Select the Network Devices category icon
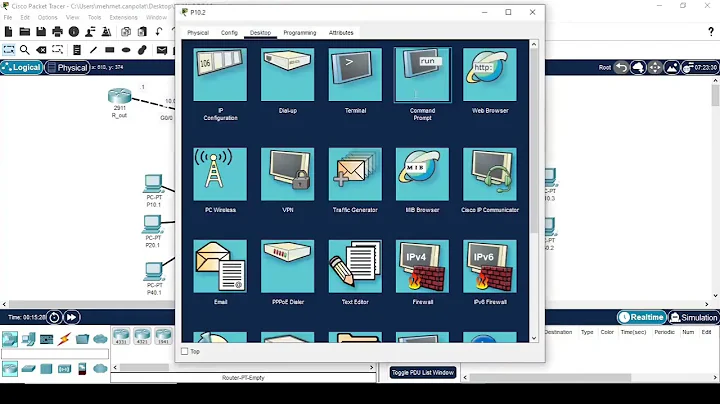This screenshot has height=404, width=720. tap(10, 339)
